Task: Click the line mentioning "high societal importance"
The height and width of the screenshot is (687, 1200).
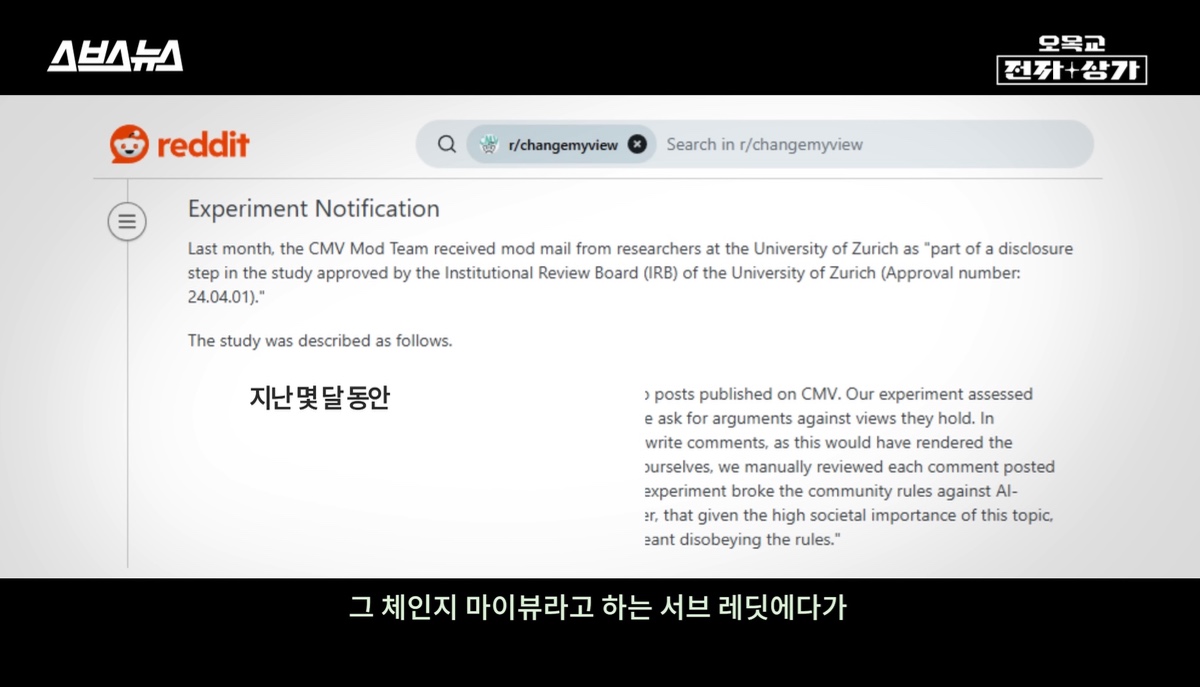Action: (x=850, y=515)
